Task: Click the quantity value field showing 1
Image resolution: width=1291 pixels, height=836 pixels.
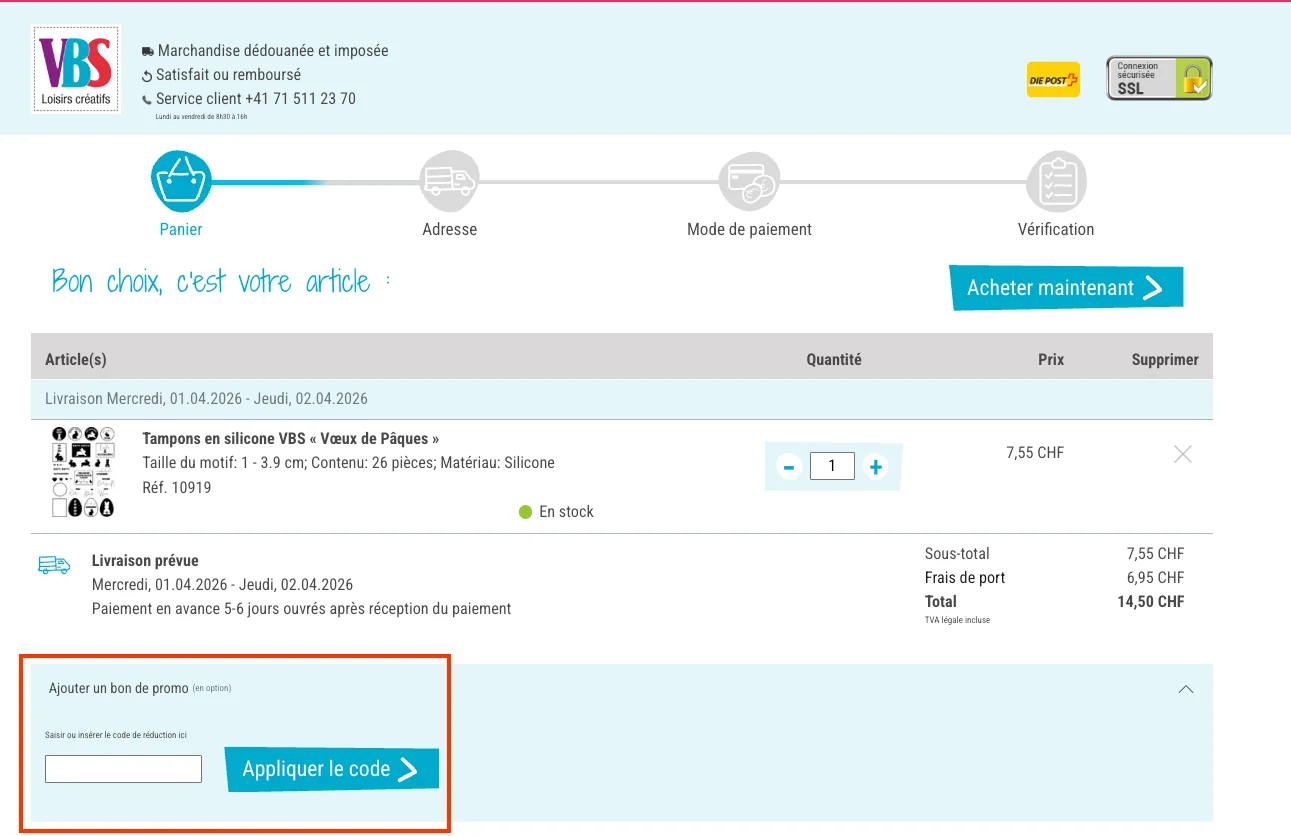Action: coord(832,466)
